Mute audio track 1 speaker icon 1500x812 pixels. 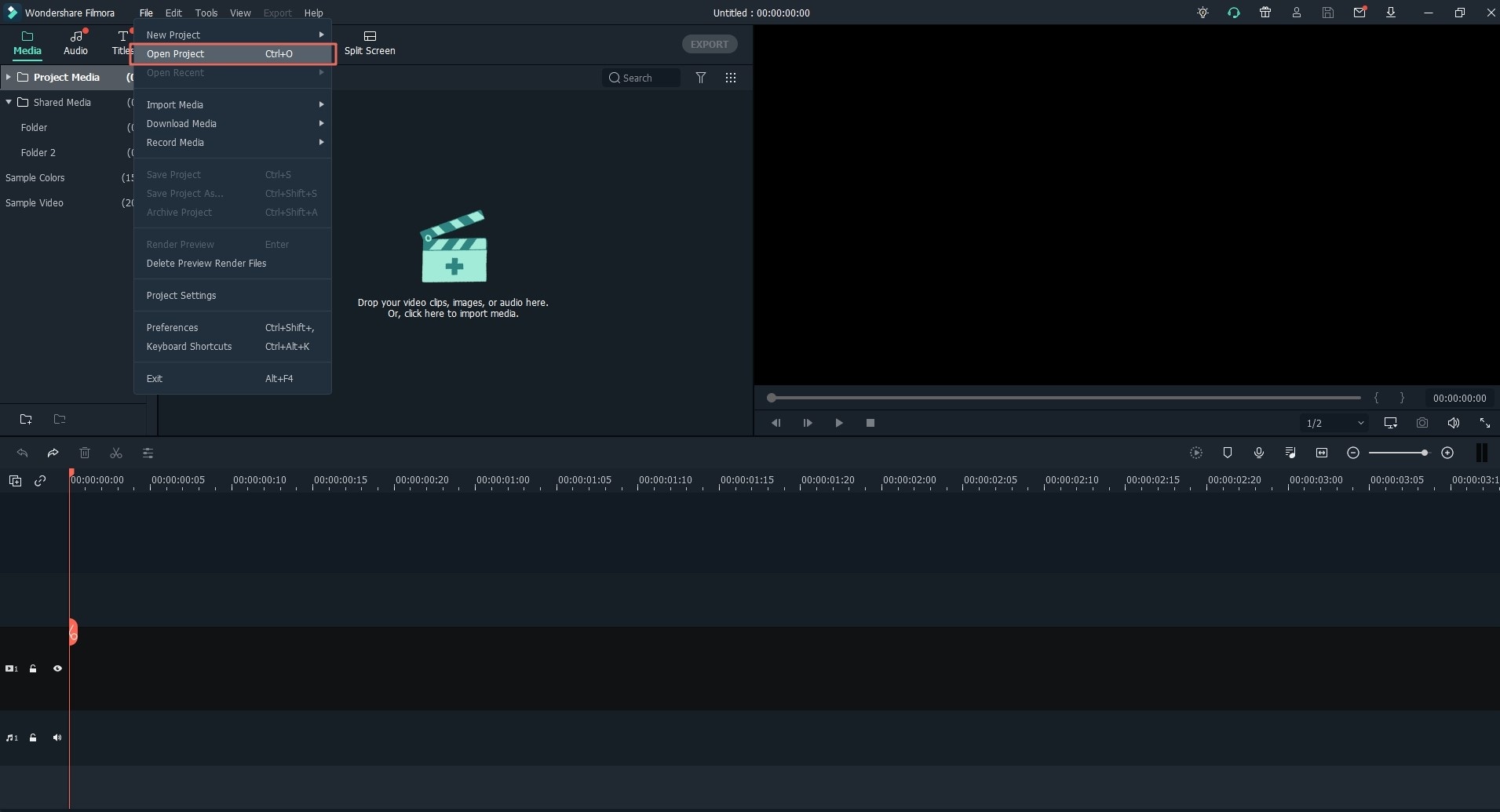pyautogui.click(x=57, y=737)
